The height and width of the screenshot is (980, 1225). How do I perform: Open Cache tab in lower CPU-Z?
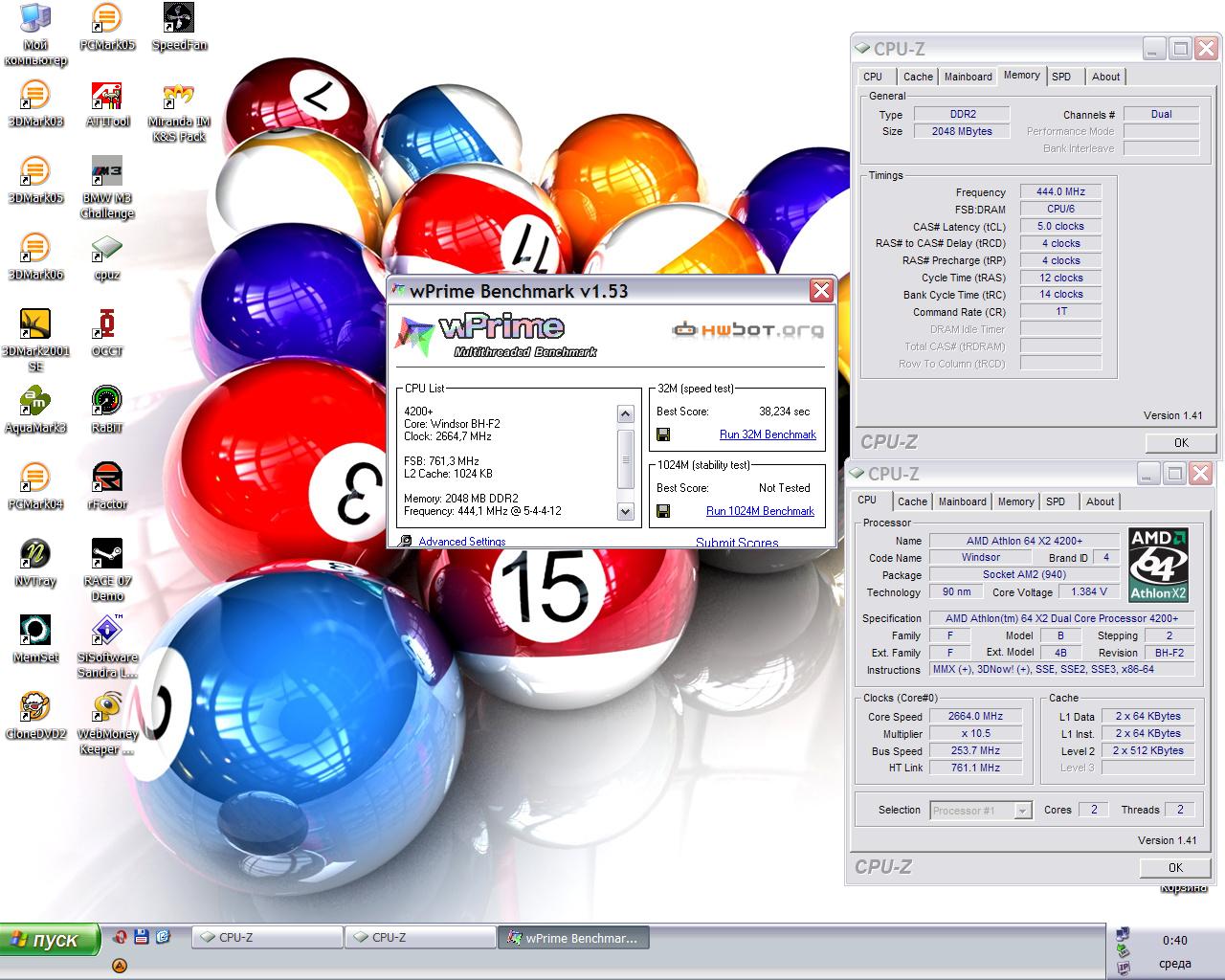[x=912, y=501]
